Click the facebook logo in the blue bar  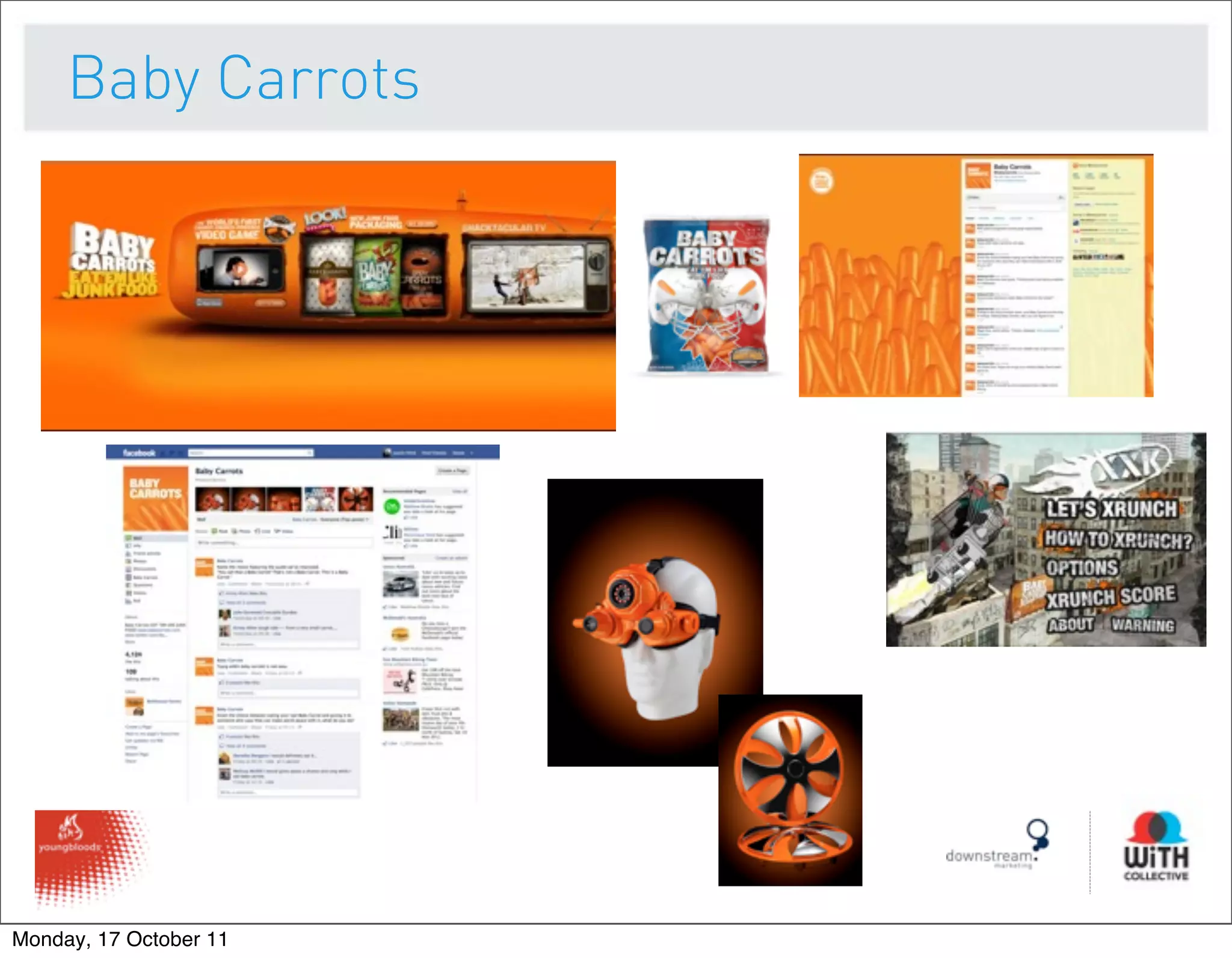139,453
